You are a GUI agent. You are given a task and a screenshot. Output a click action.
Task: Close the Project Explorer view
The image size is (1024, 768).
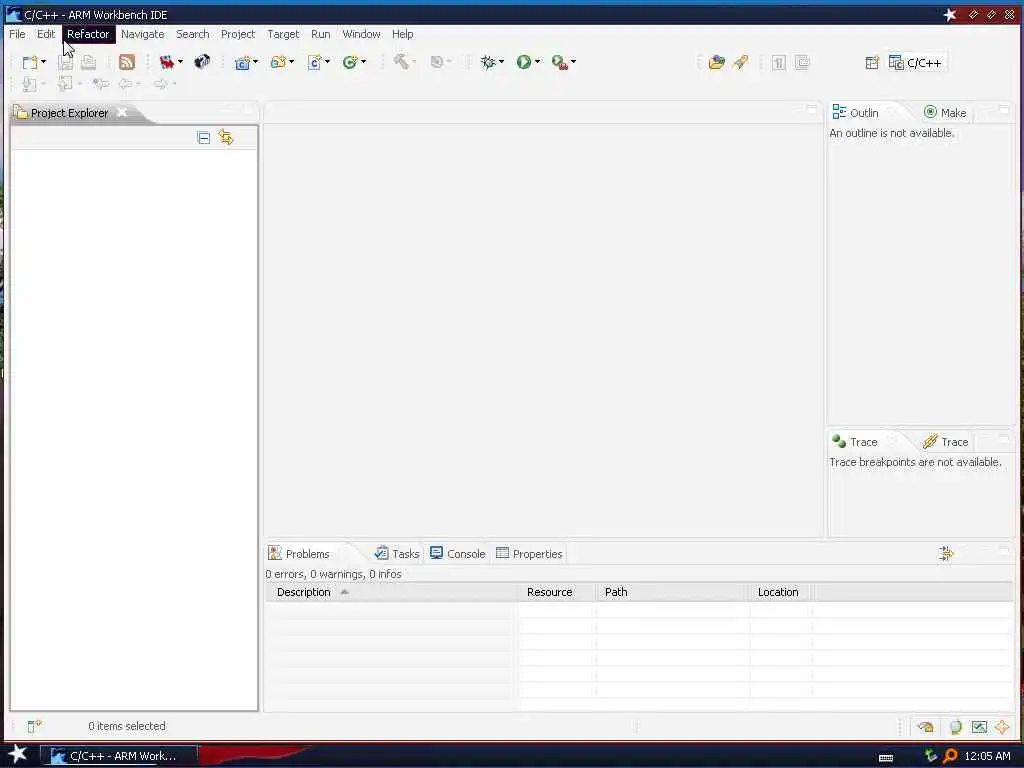122,112
